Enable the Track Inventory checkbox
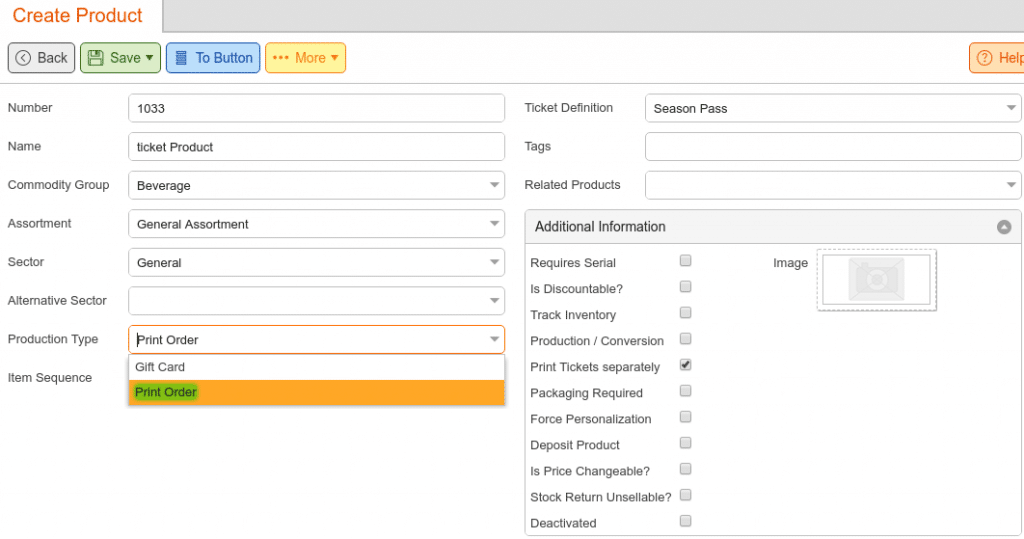The image size is (1024, 539). 685,313
